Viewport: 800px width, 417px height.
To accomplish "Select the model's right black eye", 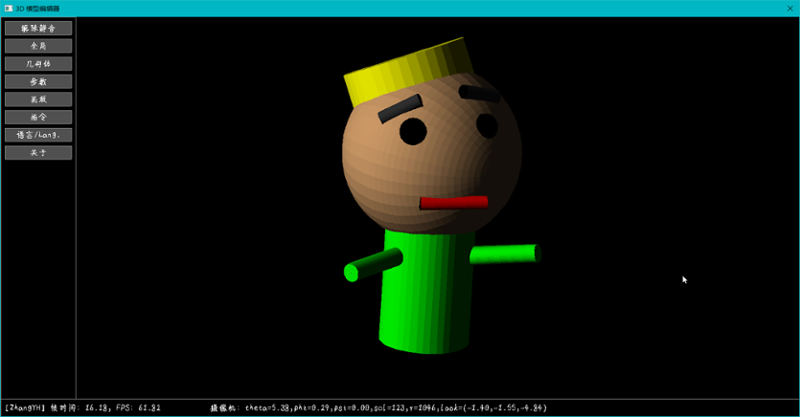I will (x=487, y=126).
